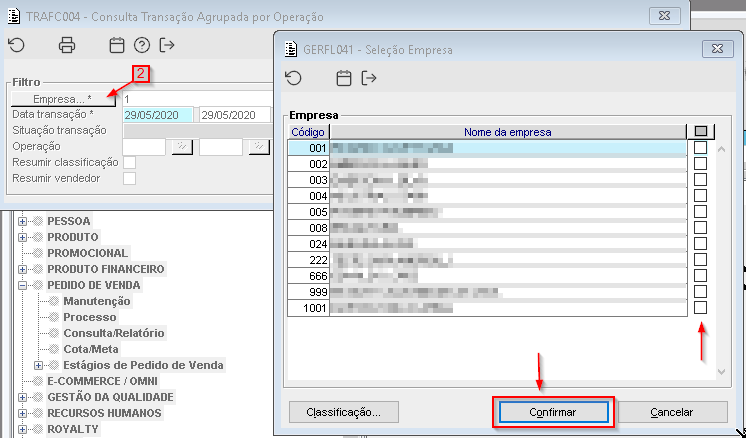The height and width of the screenshot is (438, 746).
Task: Click second Operação input field
Action: tap(221, 146)
